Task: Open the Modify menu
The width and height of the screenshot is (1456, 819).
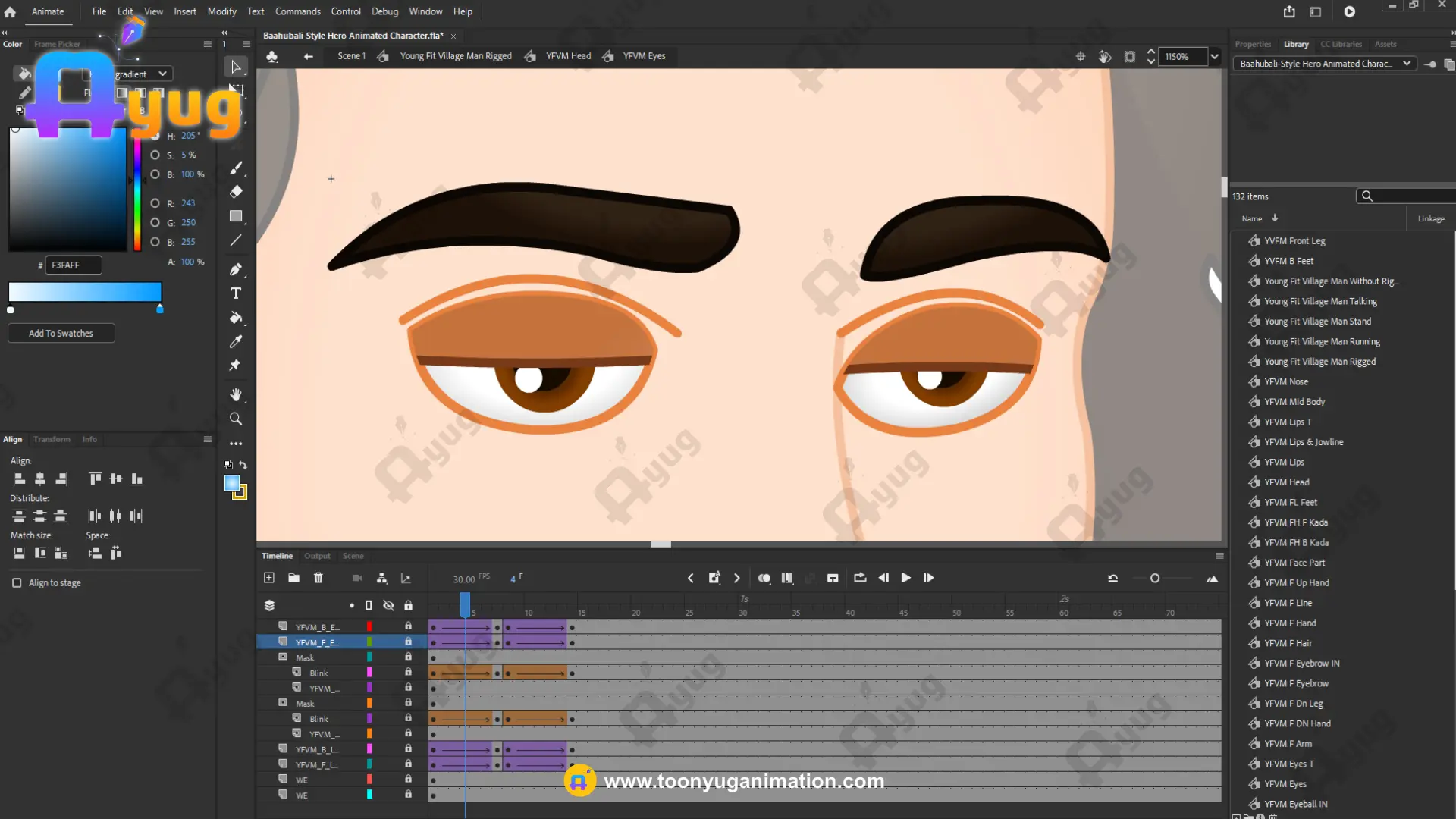Action: point(221,11)
